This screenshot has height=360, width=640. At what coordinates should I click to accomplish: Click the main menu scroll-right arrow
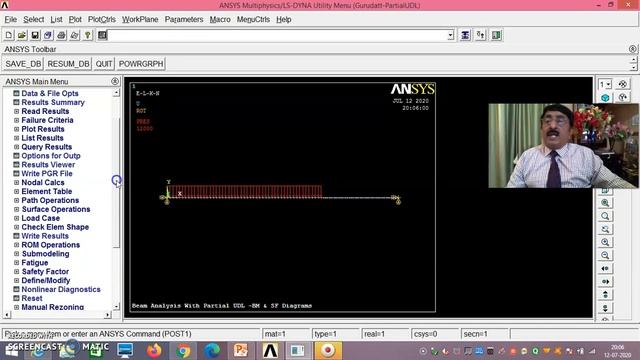pos(107,315)
